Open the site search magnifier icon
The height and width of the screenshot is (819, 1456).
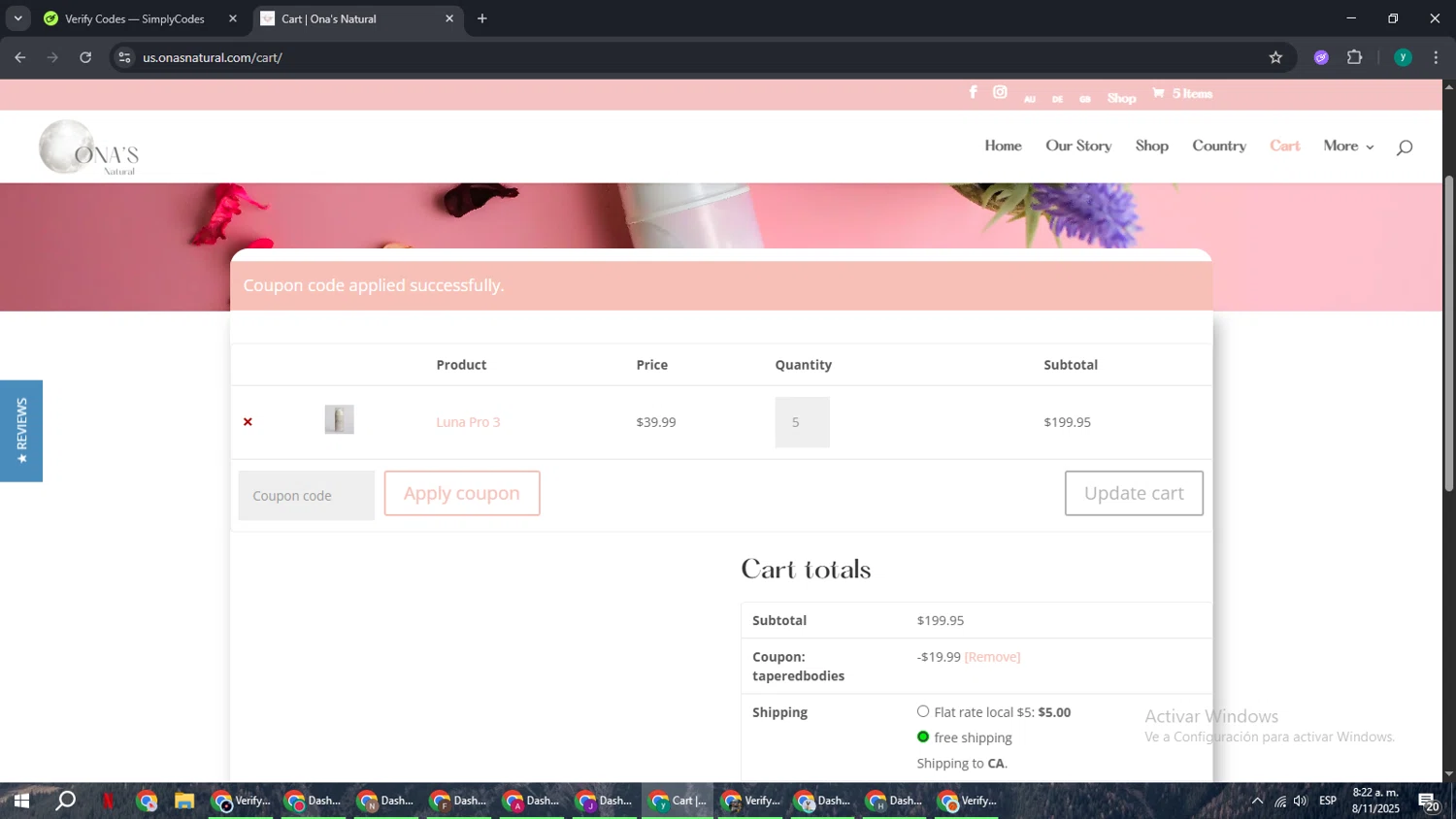(1404, 147)
